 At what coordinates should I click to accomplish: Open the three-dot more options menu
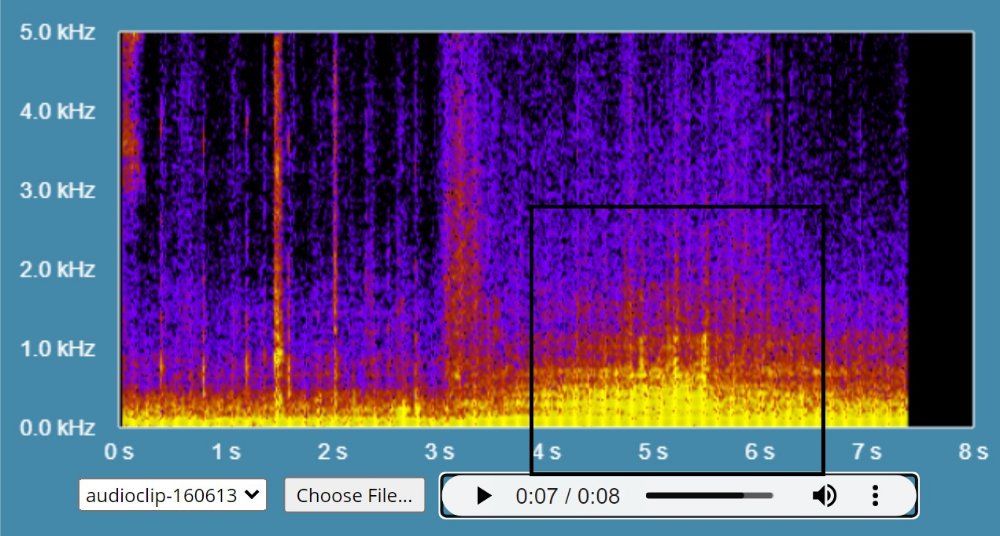click(x=875, y=496)
